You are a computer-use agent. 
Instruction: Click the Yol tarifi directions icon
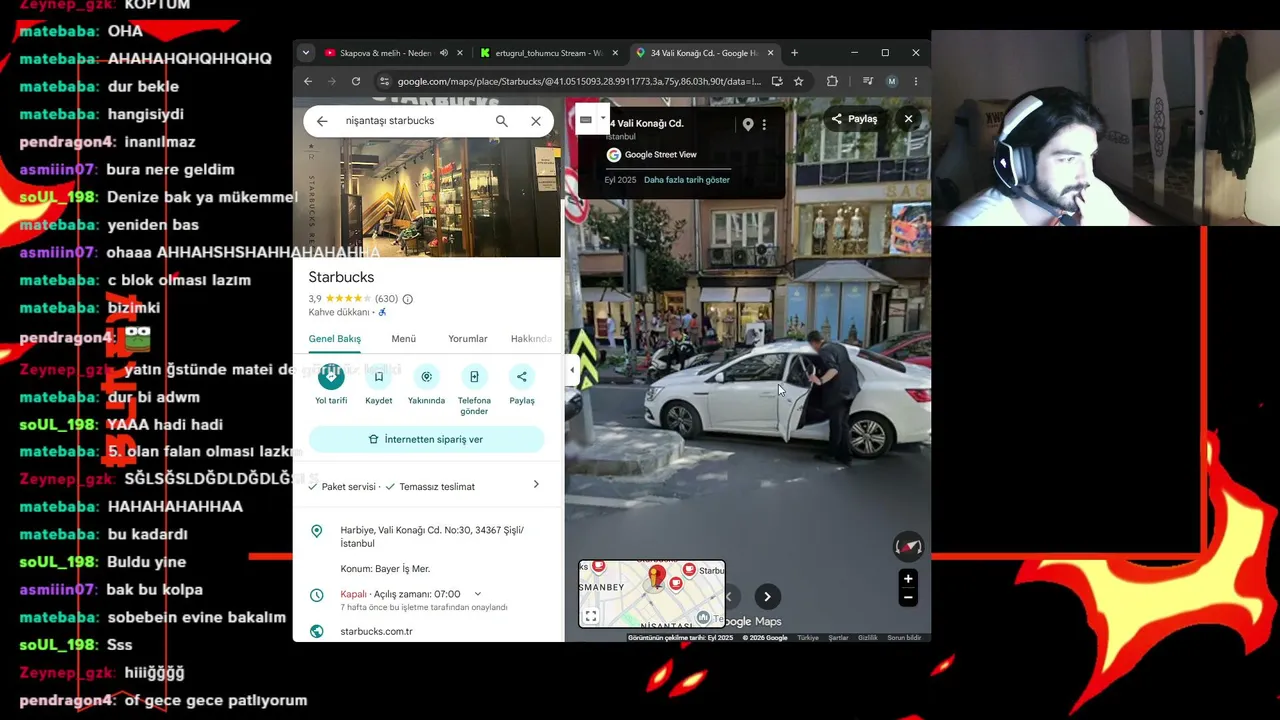331,377
